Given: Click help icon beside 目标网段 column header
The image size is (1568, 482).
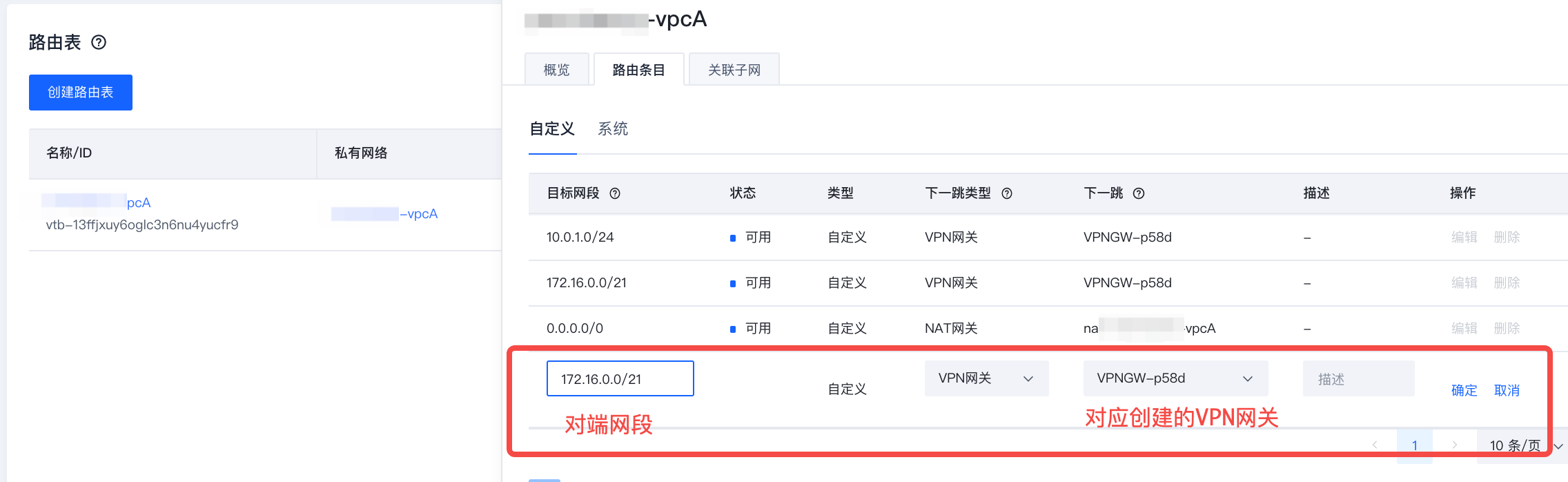Looking at the screenshot, I should coord(614,193).
